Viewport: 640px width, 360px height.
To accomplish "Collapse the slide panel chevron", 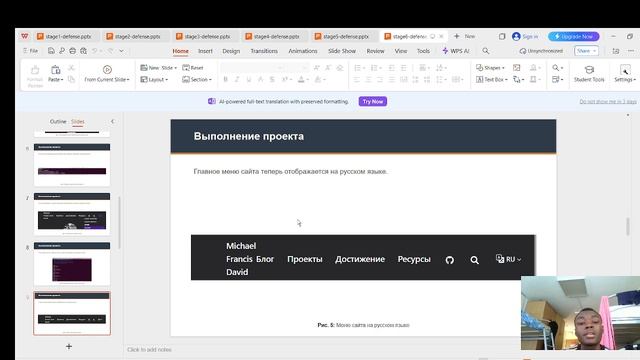I will [x=113, y=121].
